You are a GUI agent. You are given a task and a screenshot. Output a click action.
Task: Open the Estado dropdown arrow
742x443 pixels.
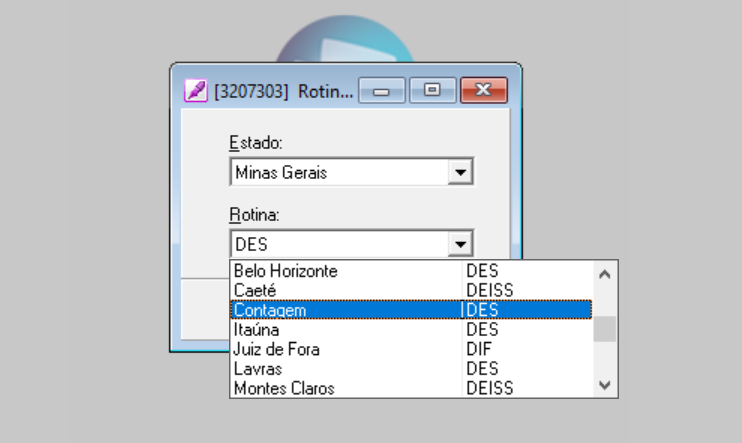pyautogui.click(x=460, y=172)
